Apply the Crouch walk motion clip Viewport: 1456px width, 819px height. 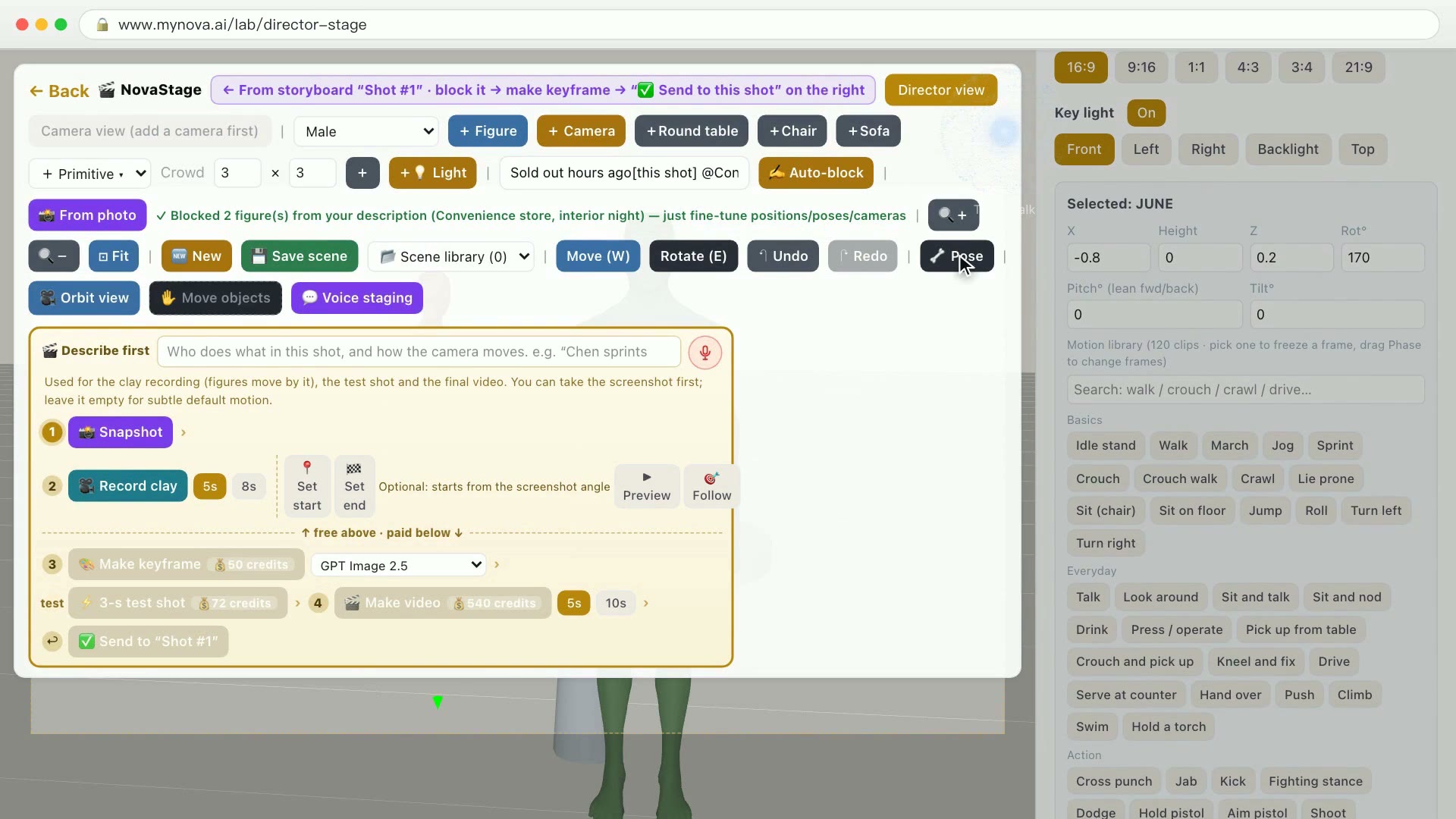point(1180,479)
